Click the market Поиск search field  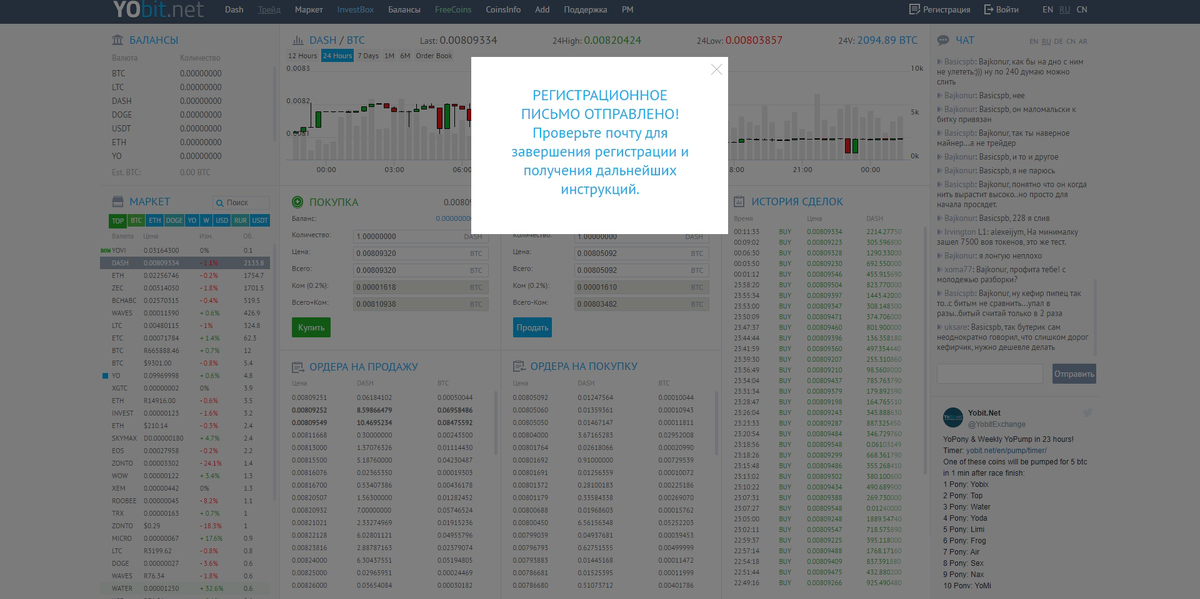point(241,202)
